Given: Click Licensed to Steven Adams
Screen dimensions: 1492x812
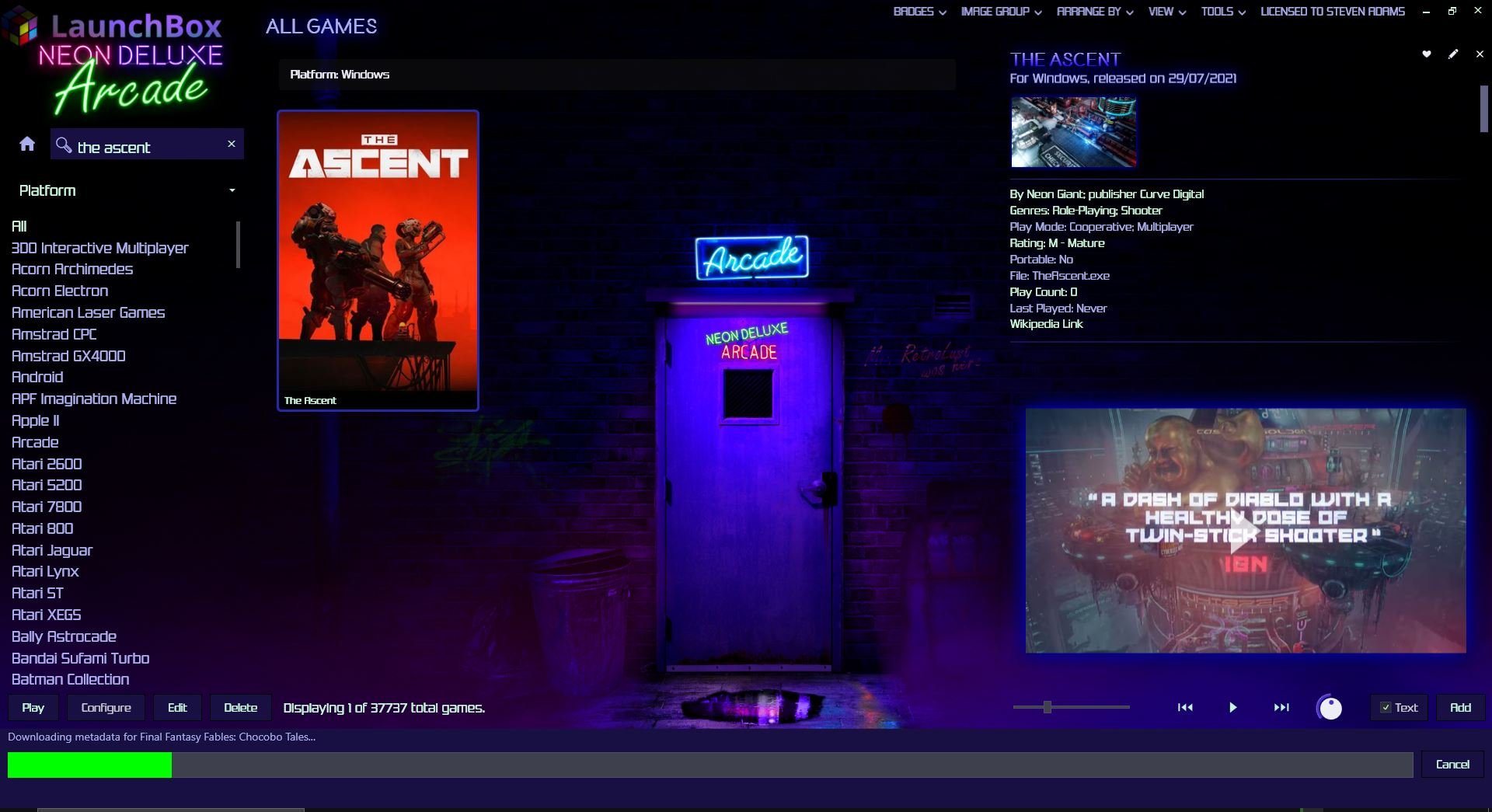Looking at the screenshot, I should [1333, 12].
